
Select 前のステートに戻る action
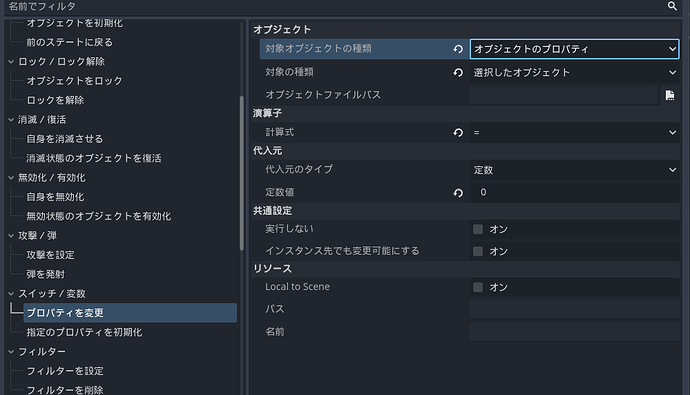click(x=70, y=42)
